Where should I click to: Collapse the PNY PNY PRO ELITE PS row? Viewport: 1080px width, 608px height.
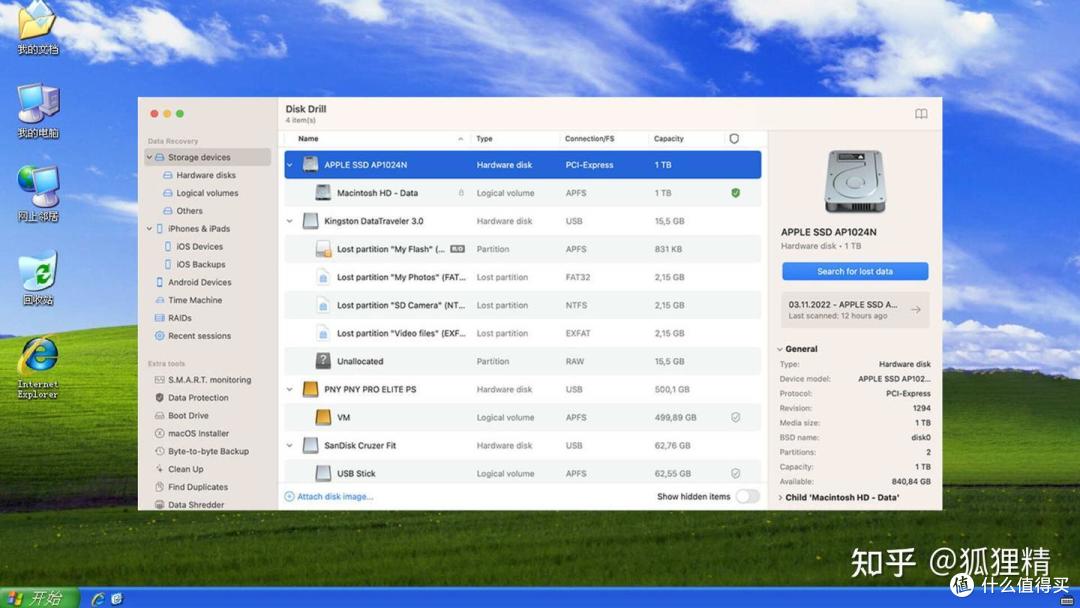coord(290,389)
